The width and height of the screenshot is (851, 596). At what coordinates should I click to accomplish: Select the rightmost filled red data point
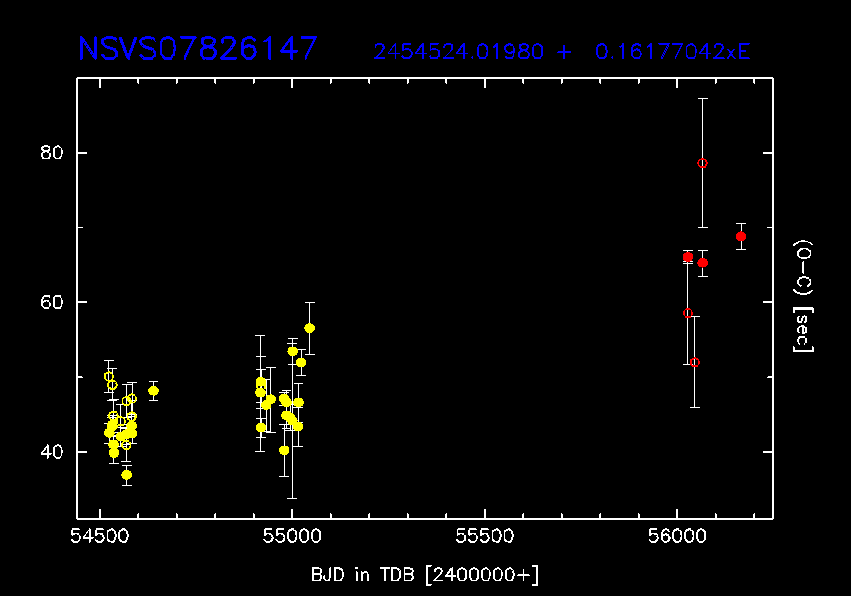coord(741,237)
